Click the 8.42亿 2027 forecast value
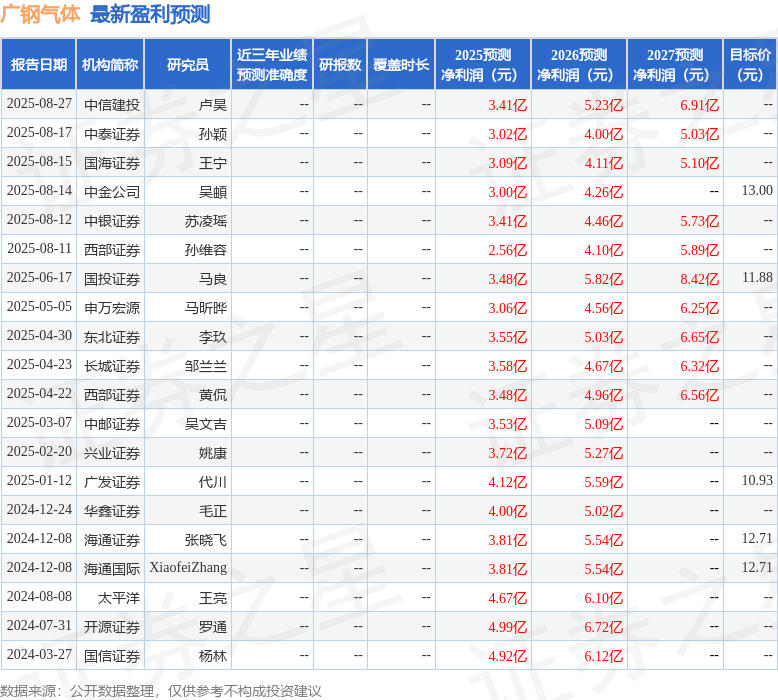Screen dimensions: 778x700 tap(699, 279)
